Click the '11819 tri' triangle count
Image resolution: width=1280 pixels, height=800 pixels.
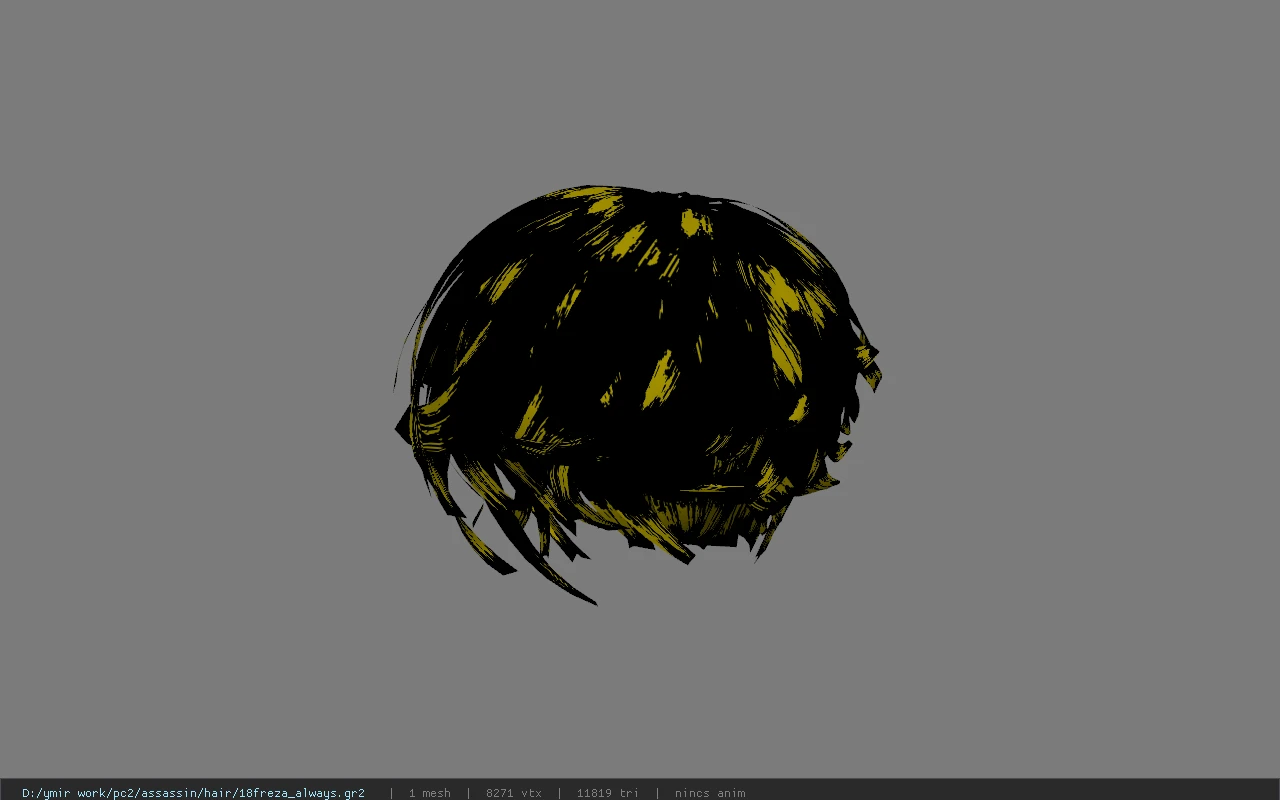click(x=607, y=793)
